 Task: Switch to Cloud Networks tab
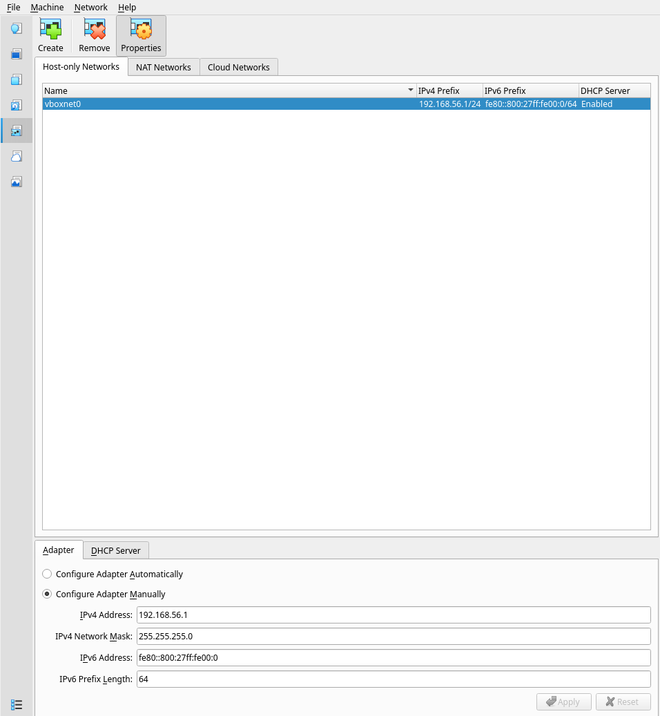pos(238,67)
